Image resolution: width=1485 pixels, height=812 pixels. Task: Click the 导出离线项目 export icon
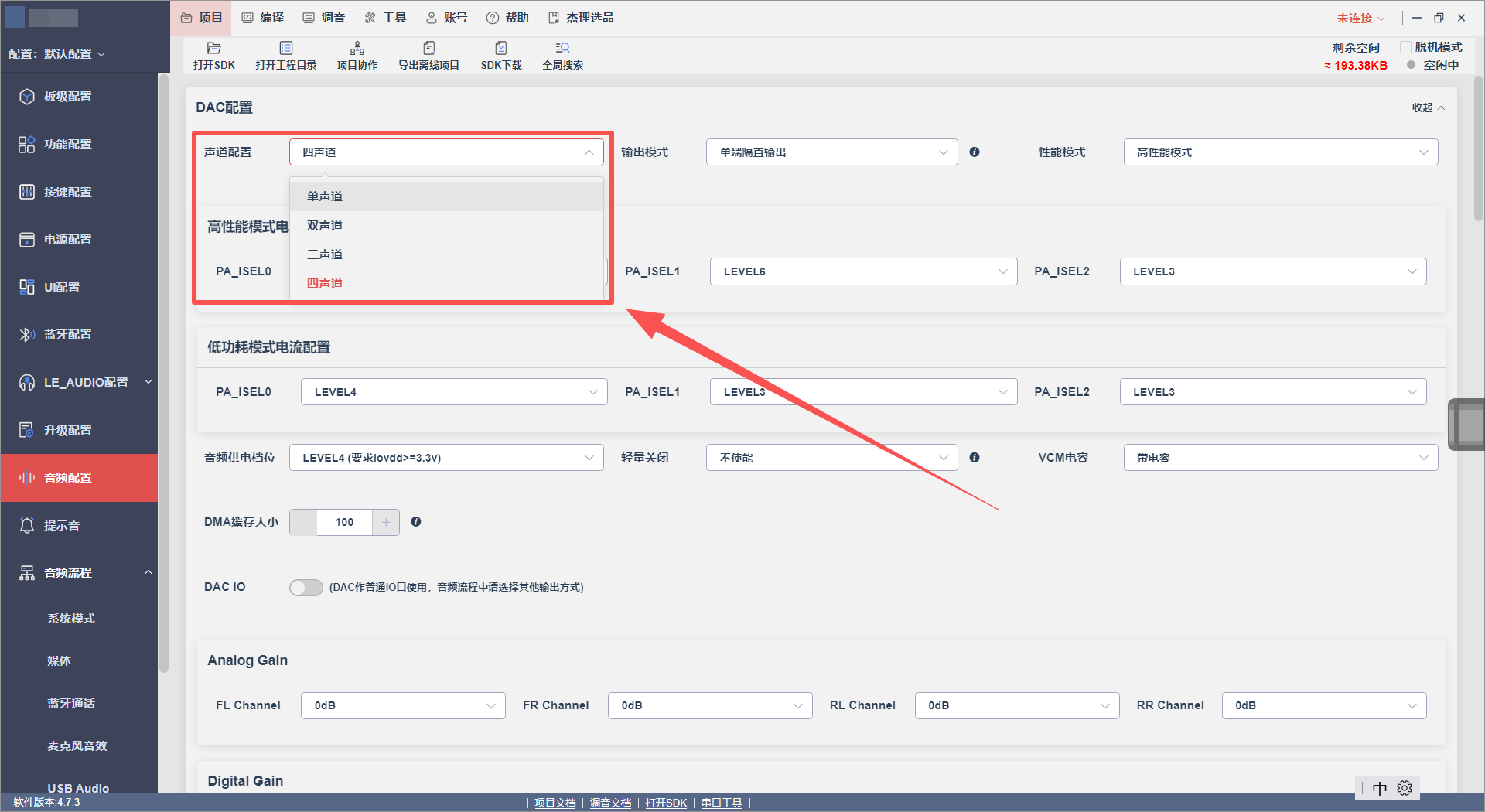tap(429, 56)
